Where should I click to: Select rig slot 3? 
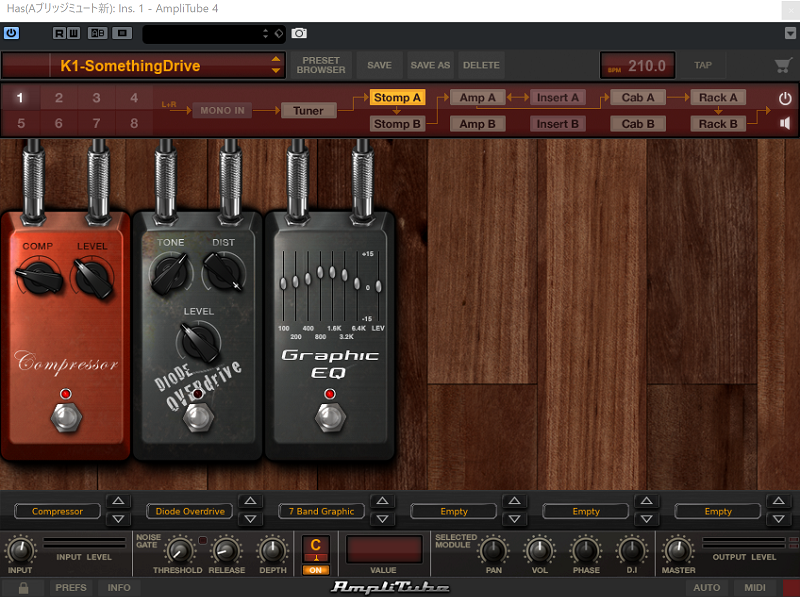(96, 97)
